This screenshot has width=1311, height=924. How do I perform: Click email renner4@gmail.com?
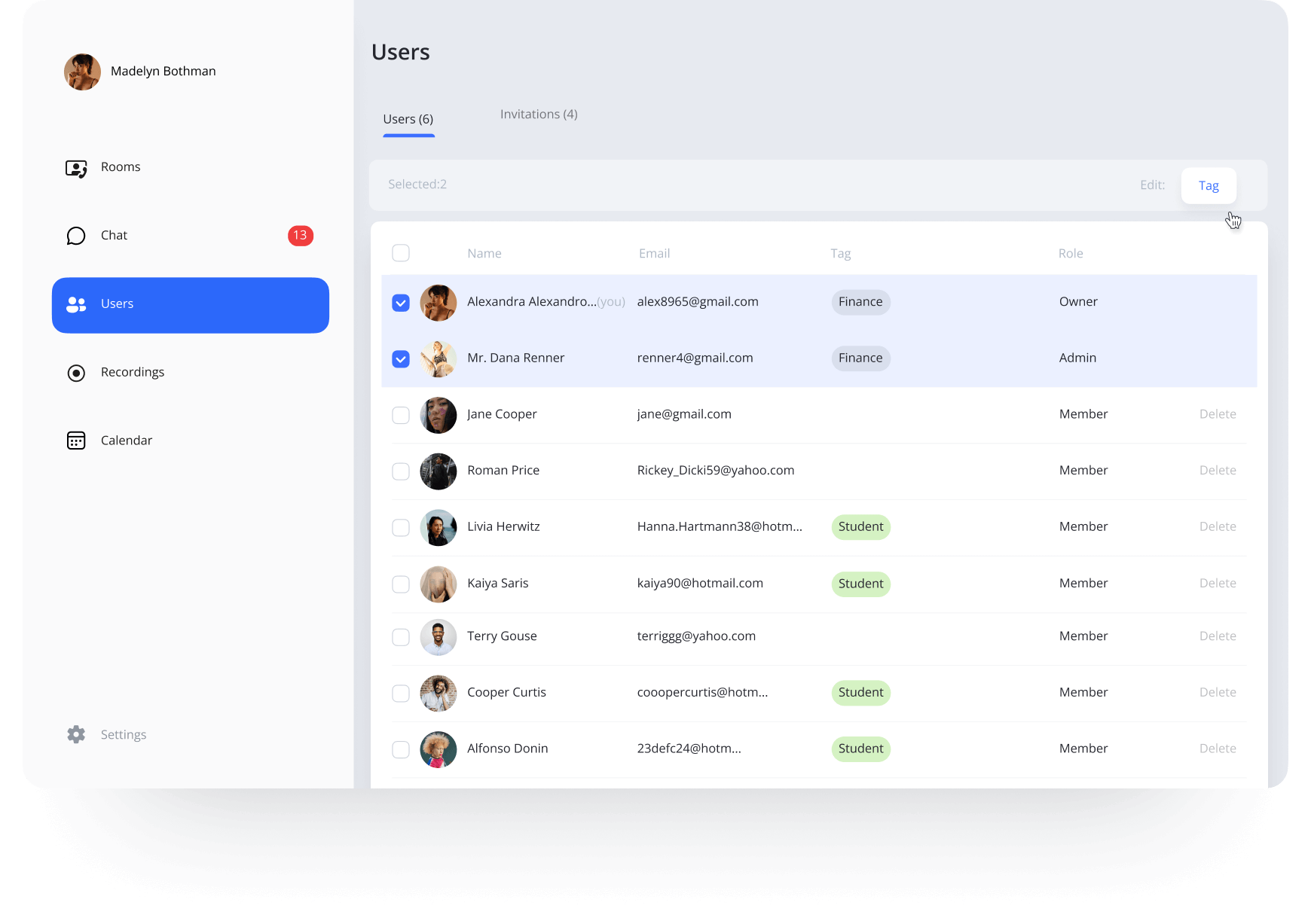695,358
